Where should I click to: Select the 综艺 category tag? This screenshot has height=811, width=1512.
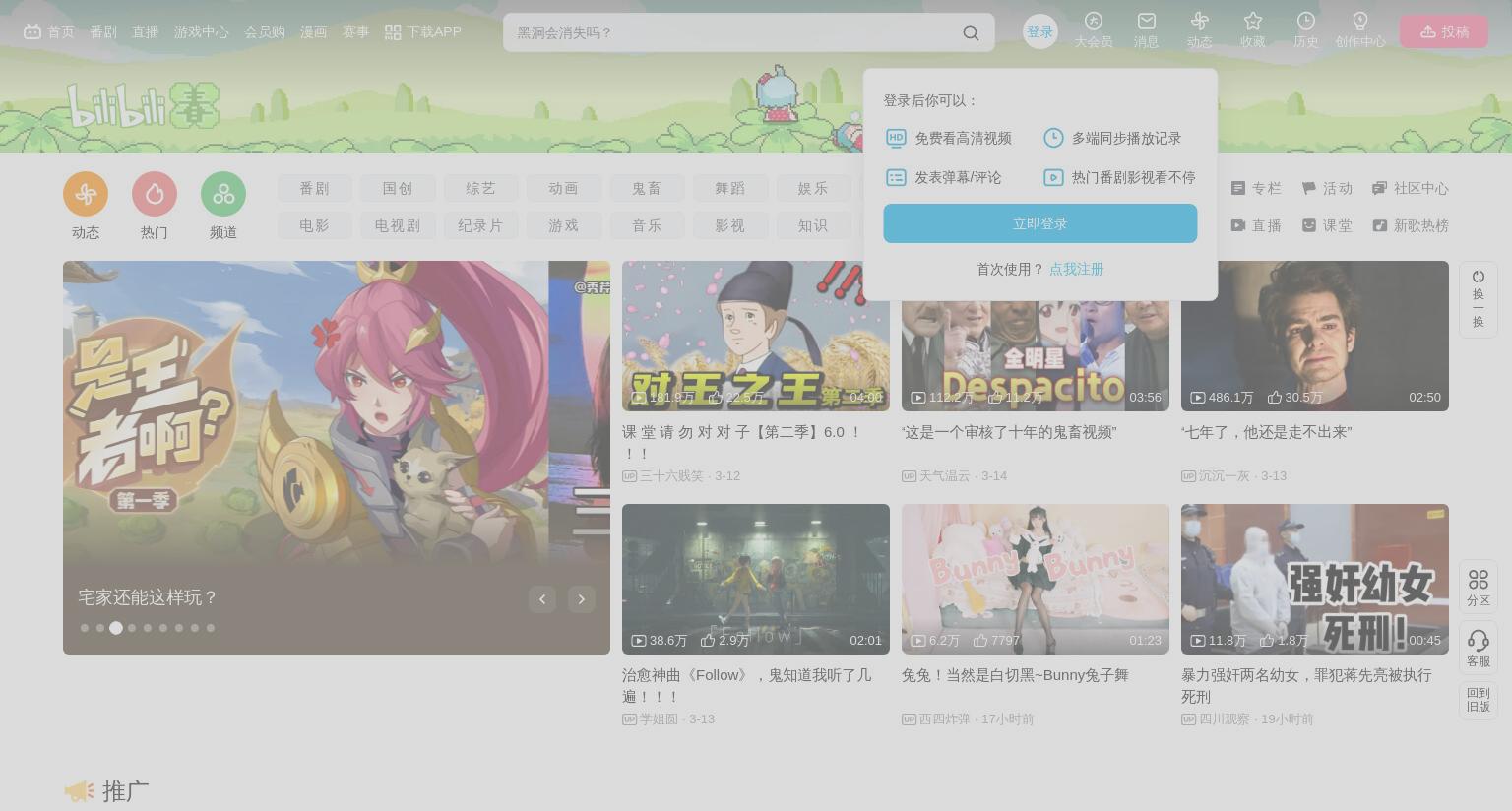(480, 188)
